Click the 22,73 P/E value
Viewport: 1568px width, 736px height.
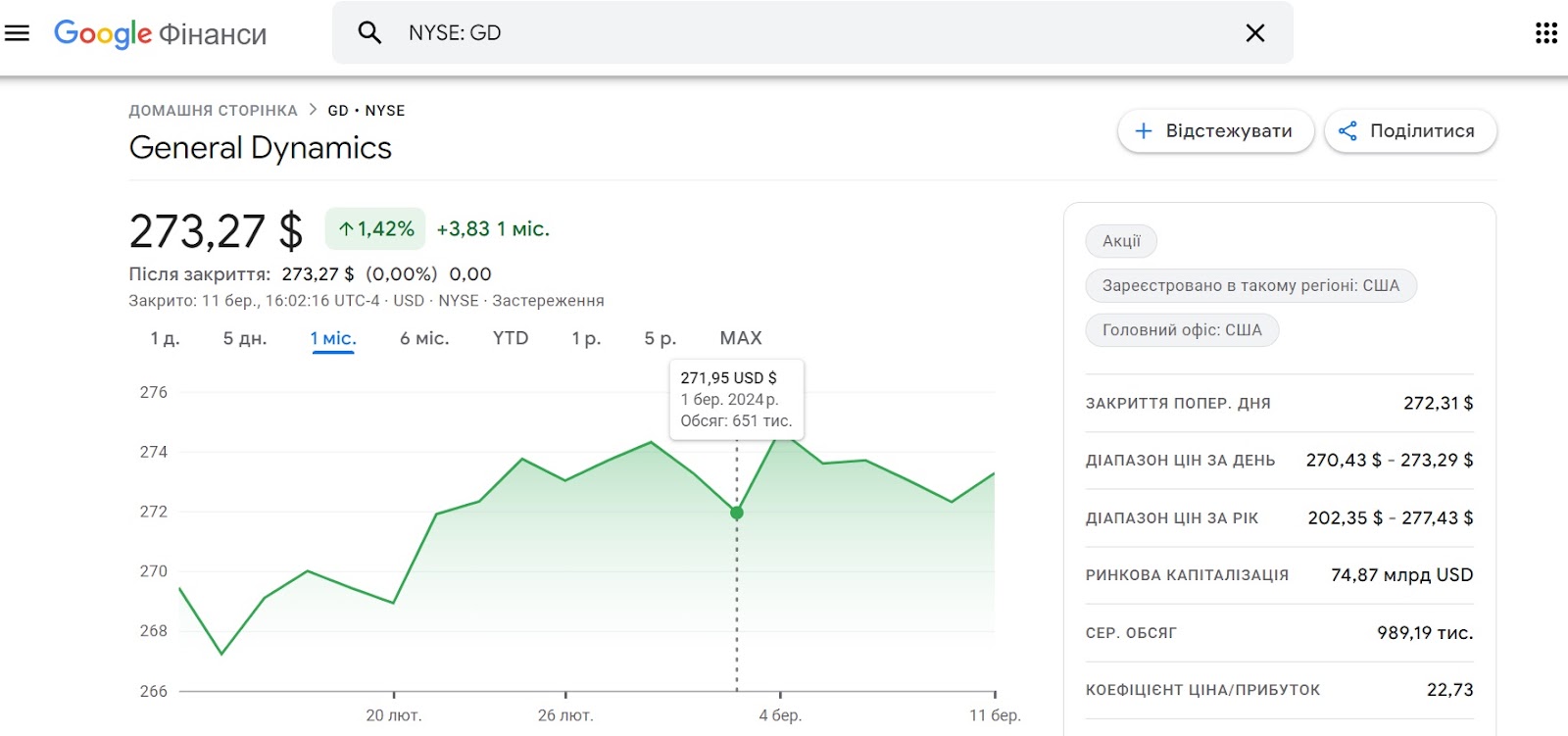[x=1449, y=690]
